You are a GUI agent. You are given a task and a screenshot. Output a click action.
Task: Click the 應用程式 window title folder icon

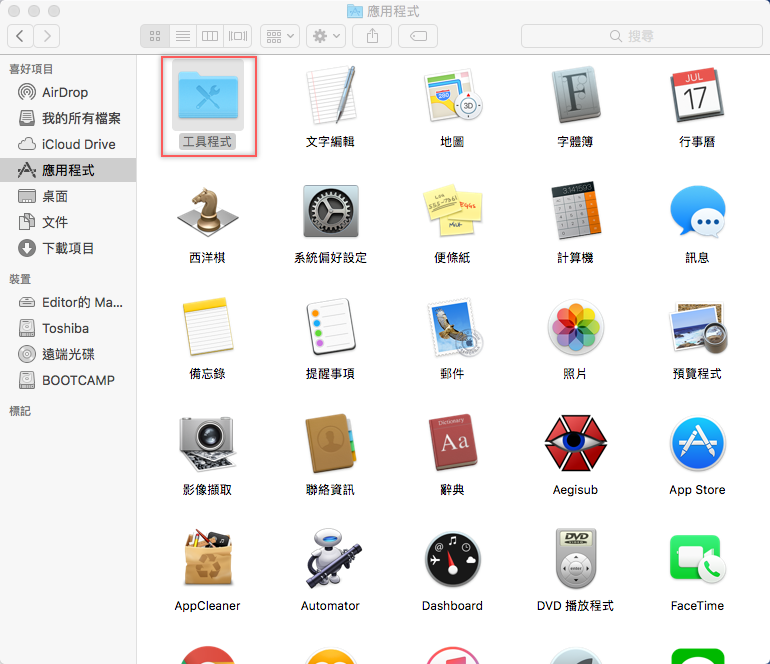coord(355,11)
